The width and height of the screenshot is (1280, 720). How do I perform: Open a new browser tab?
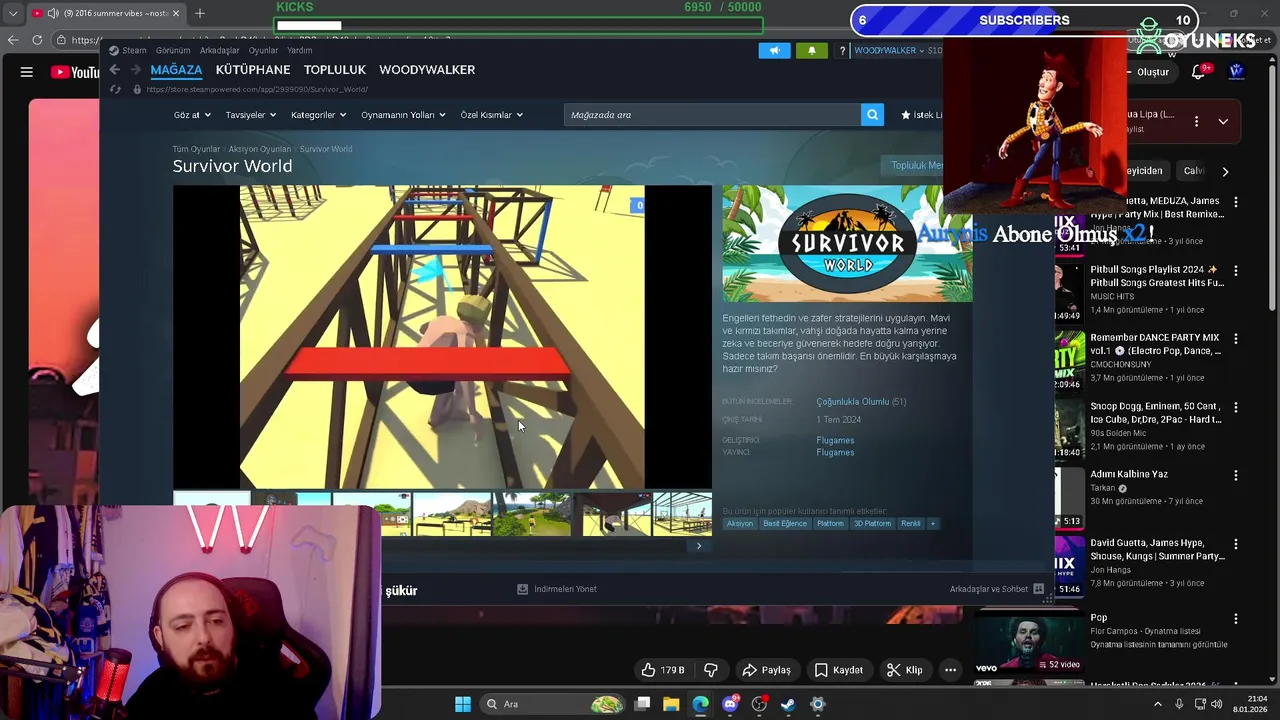(200, 13)
